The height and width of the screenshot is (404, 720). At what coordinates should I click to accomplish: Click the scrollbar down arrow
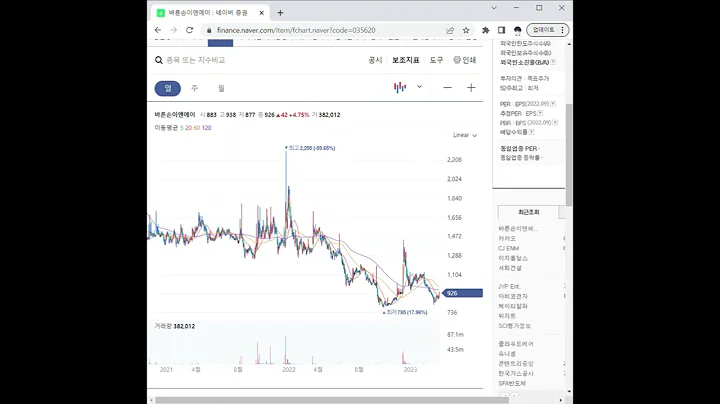coord(569,392)
